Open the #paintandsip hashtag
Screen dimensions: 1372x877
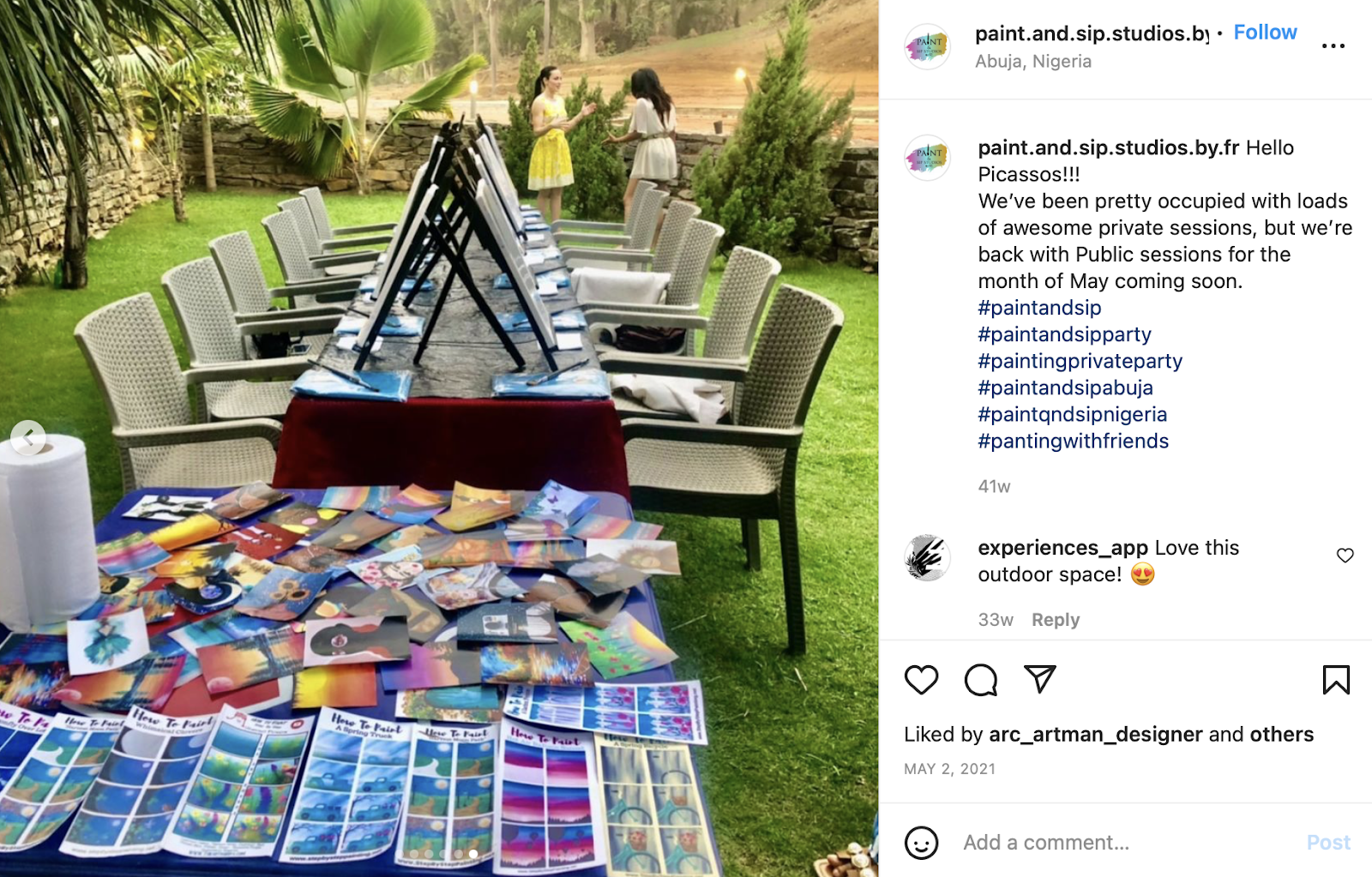1039,308
